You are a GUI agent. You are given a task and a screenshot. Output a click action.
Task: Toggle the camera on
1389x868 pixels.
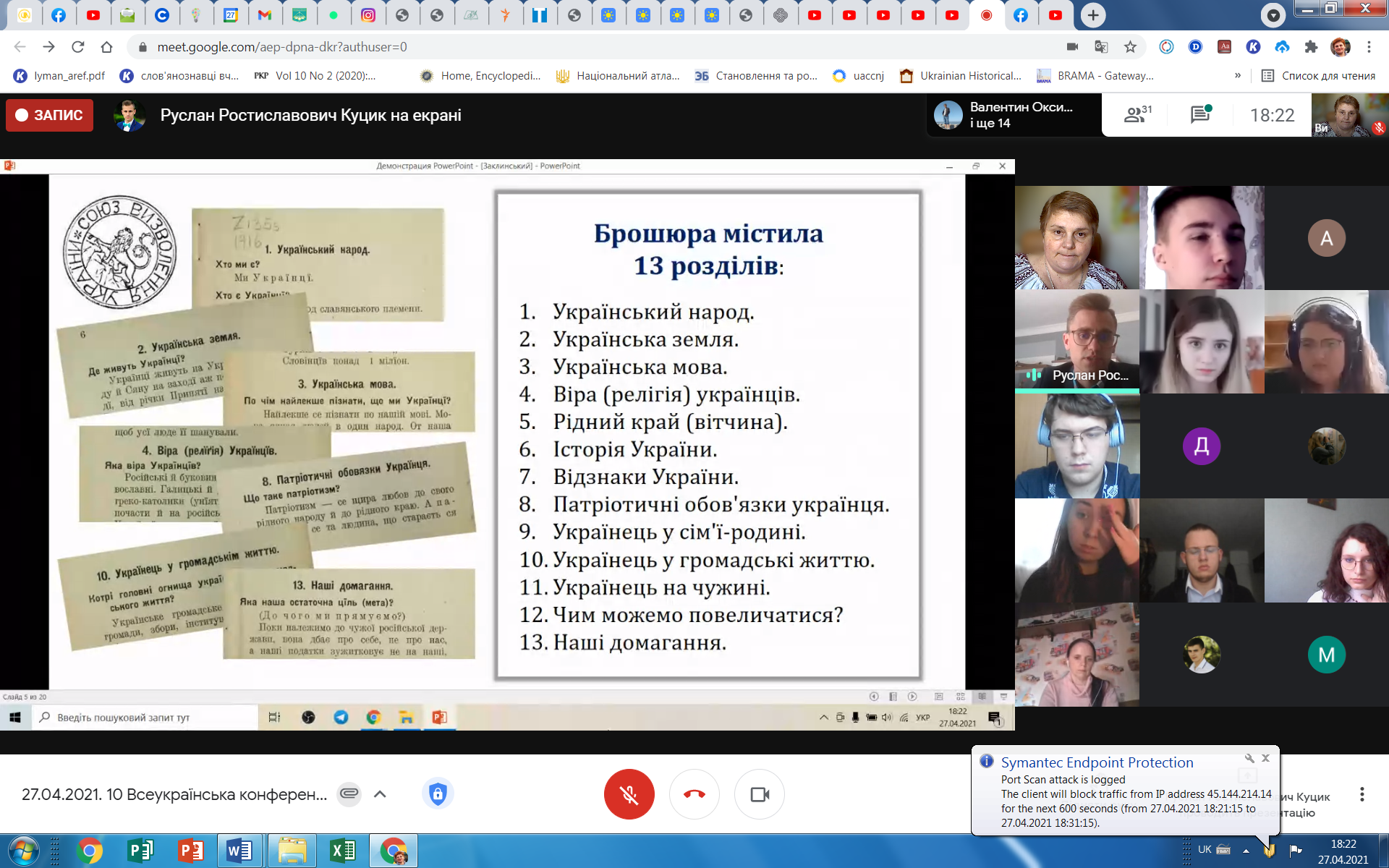click(759, 794)
